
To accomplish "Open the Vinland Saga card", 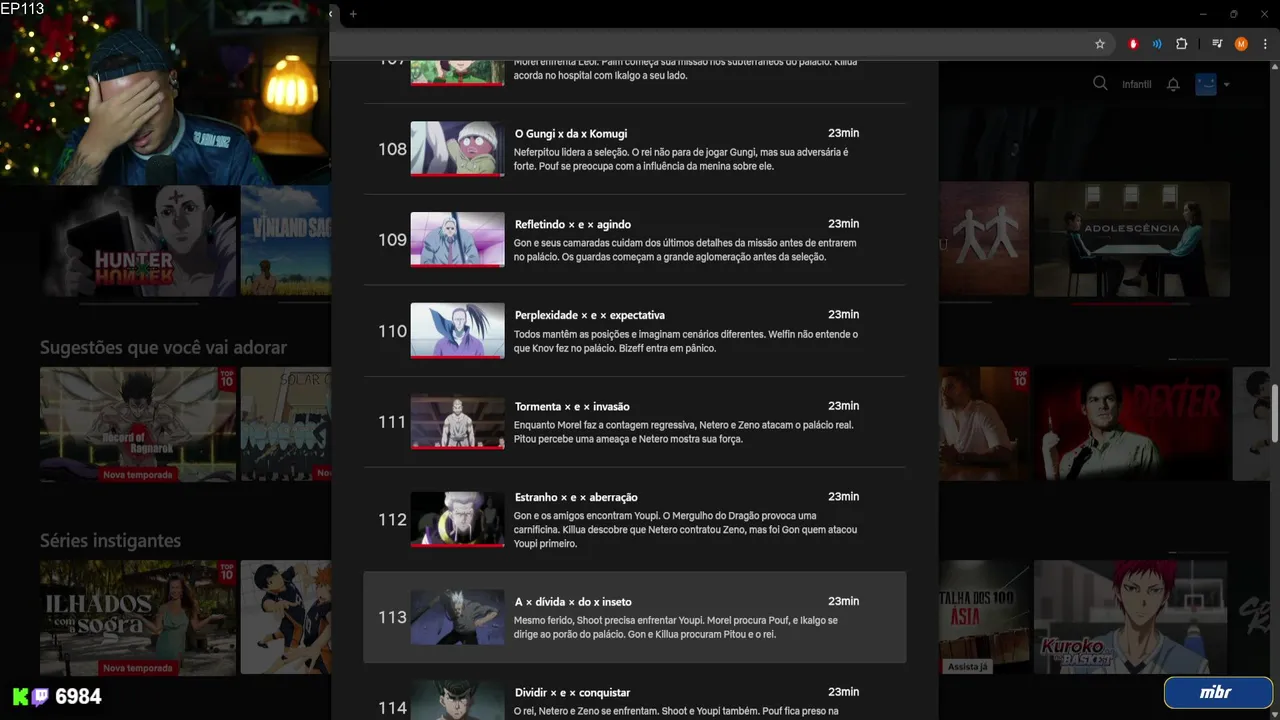I will (286, 240).
